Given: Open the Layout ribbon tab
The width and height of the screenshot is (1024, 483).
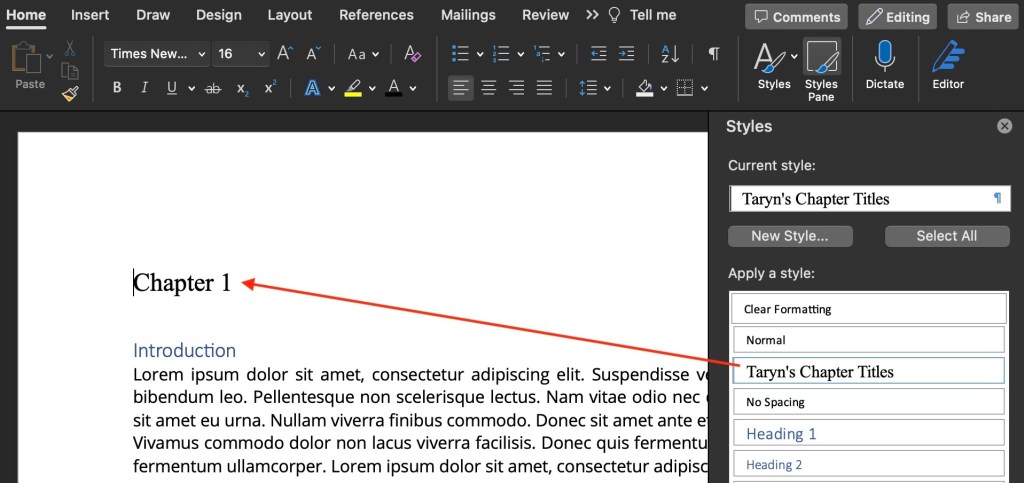Looking at the screenshot, I should point(290,15).
